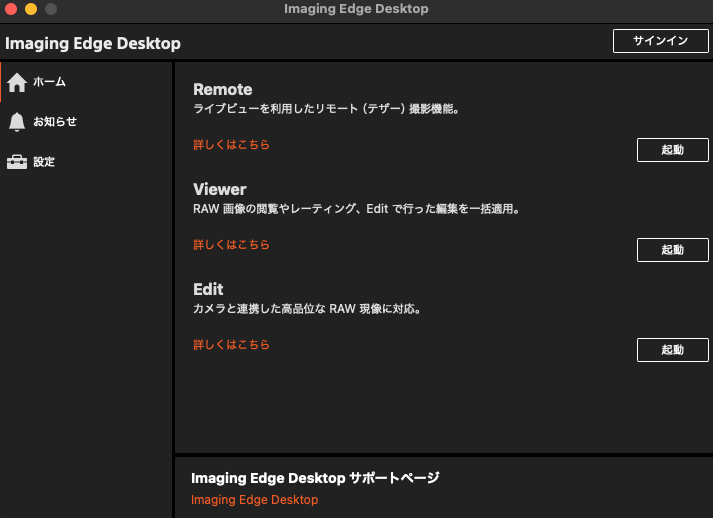713x518 pixels.
Task: Click the red close window button
Action: pos(11,9)
